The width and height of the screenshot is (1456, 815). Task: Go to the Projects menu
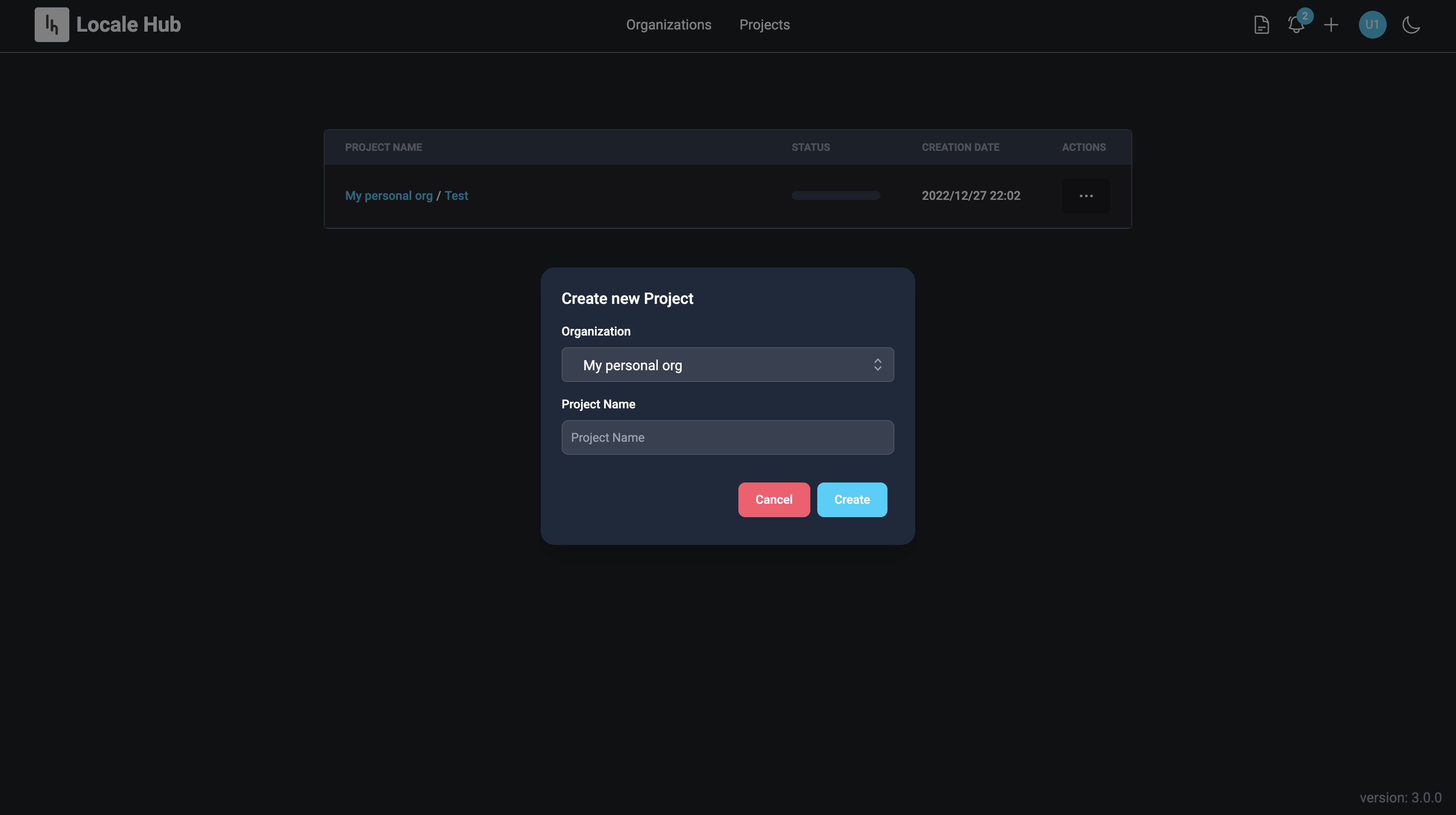click(764, 25)
